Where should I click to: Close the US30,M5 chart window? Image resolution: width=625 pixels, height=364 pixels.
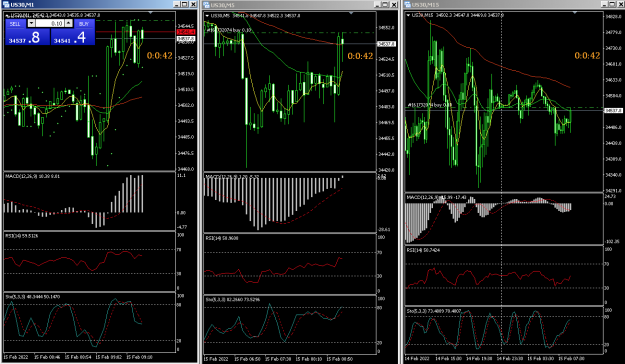394,5
